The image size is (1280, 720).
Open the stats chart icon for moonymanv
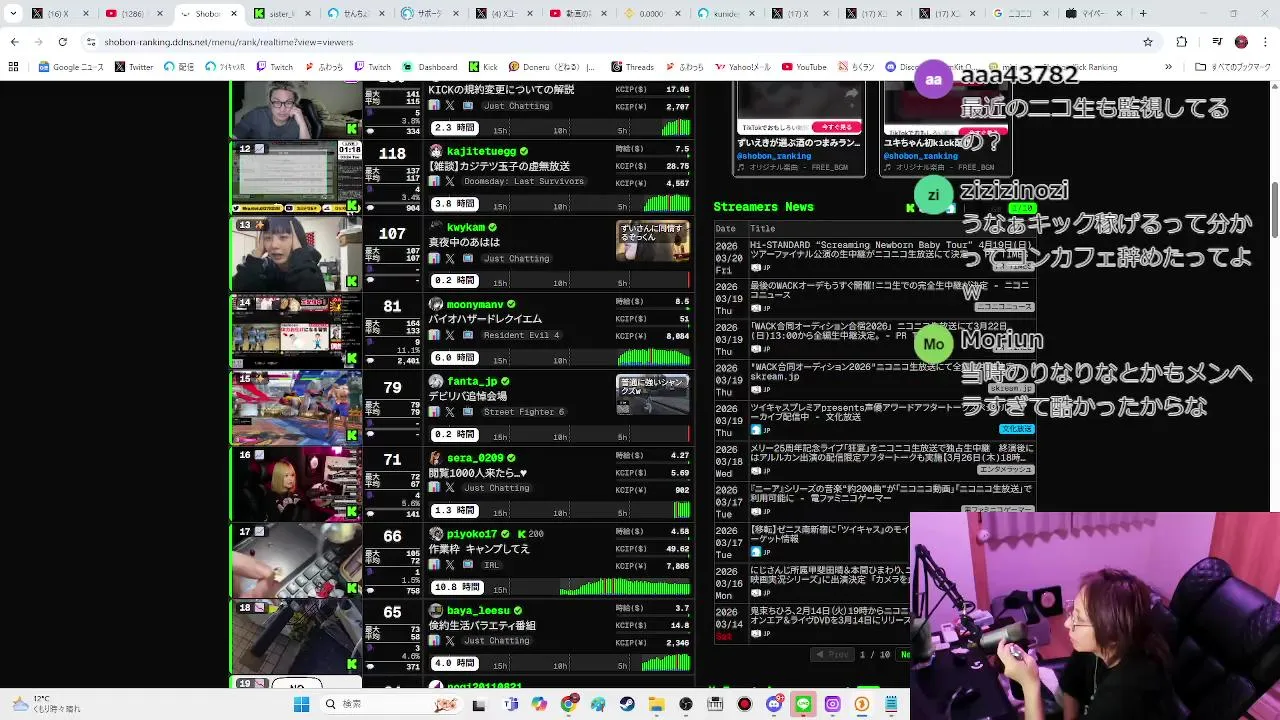click(x=434, y=336)
